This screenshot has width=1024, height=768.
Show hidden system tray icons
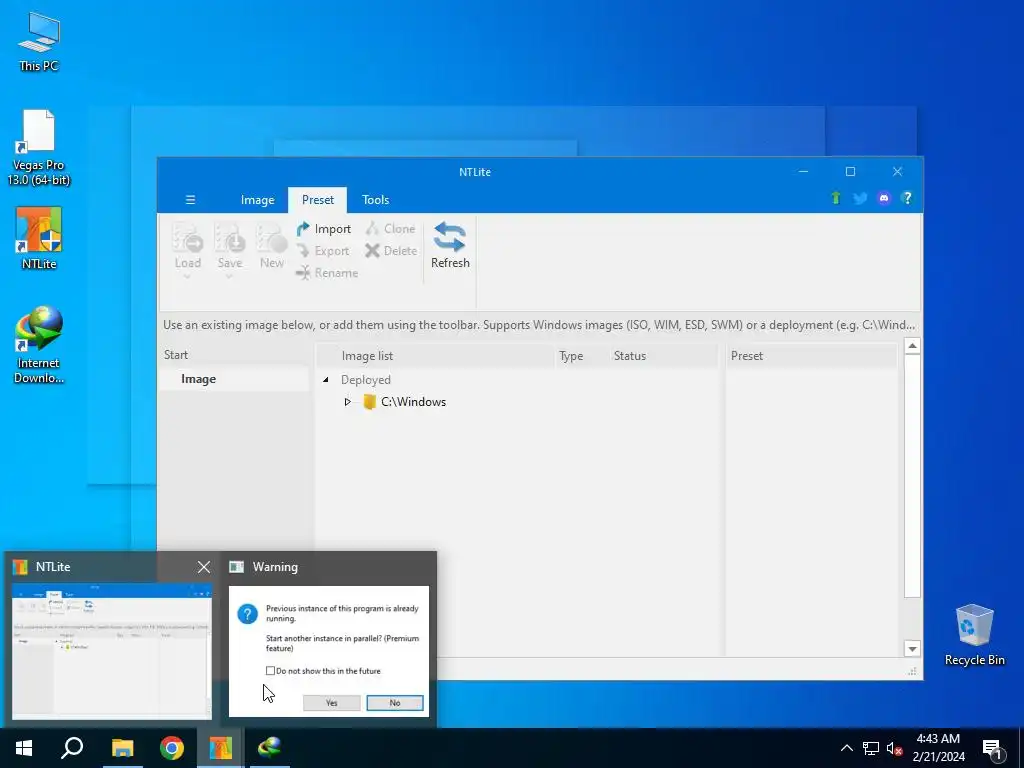[x=846, y=748]
